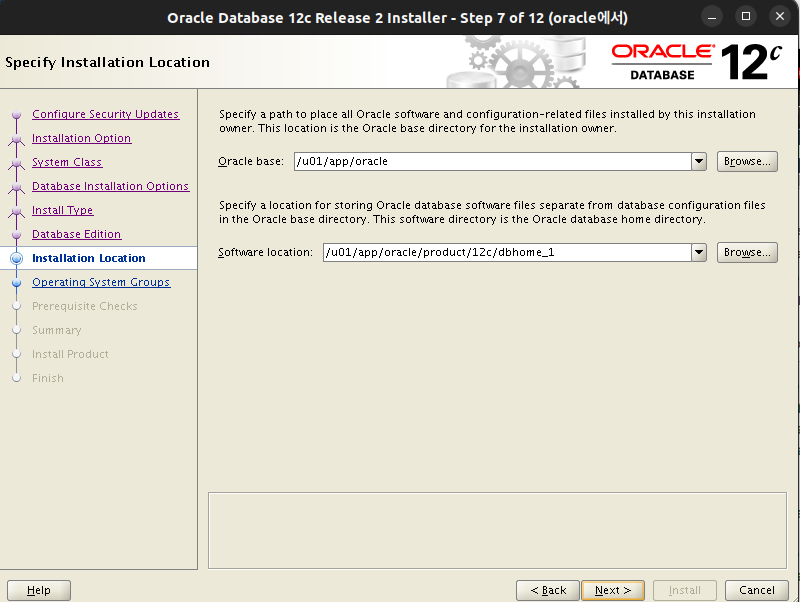The image size is (800, 602).
Task: Click the disabled Install button
Action: [685, 590]
